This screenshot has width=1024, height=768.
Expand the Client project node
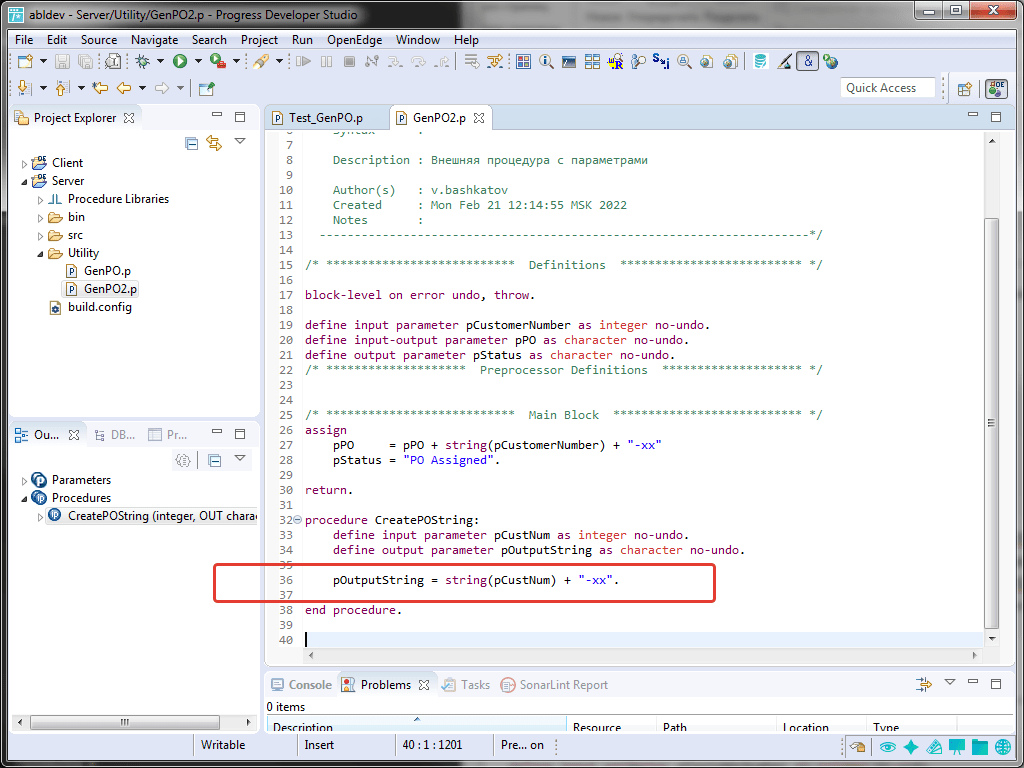point(25,163)
